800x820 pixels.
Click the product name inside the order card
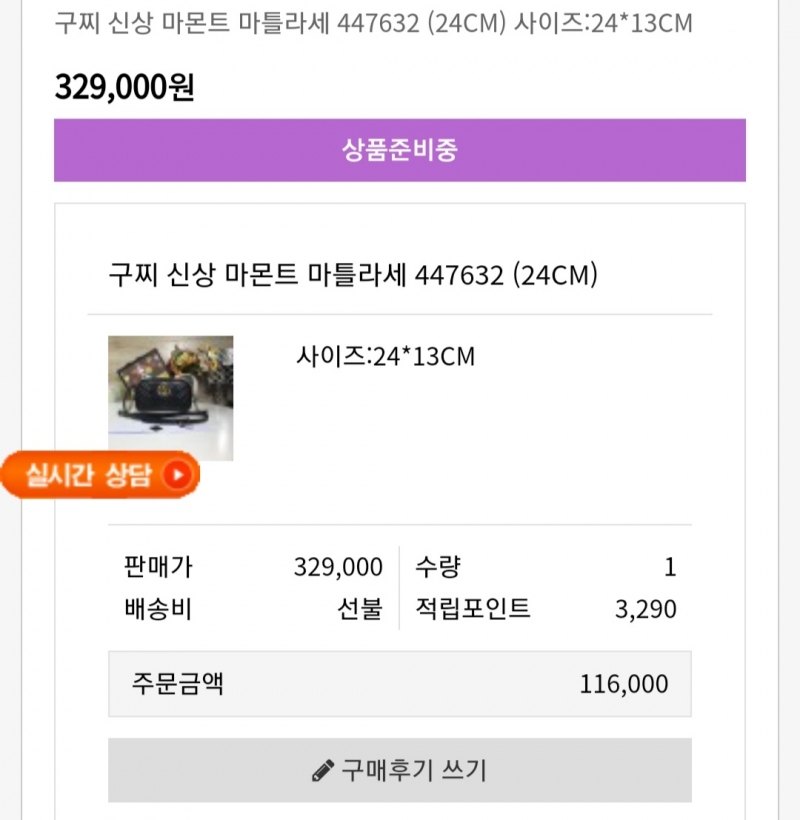pyautogui.click(x=353, y=275)
